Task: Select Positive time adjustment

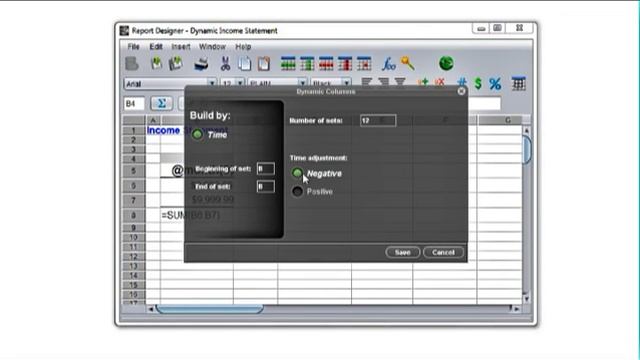Action: tap(297, 191)
